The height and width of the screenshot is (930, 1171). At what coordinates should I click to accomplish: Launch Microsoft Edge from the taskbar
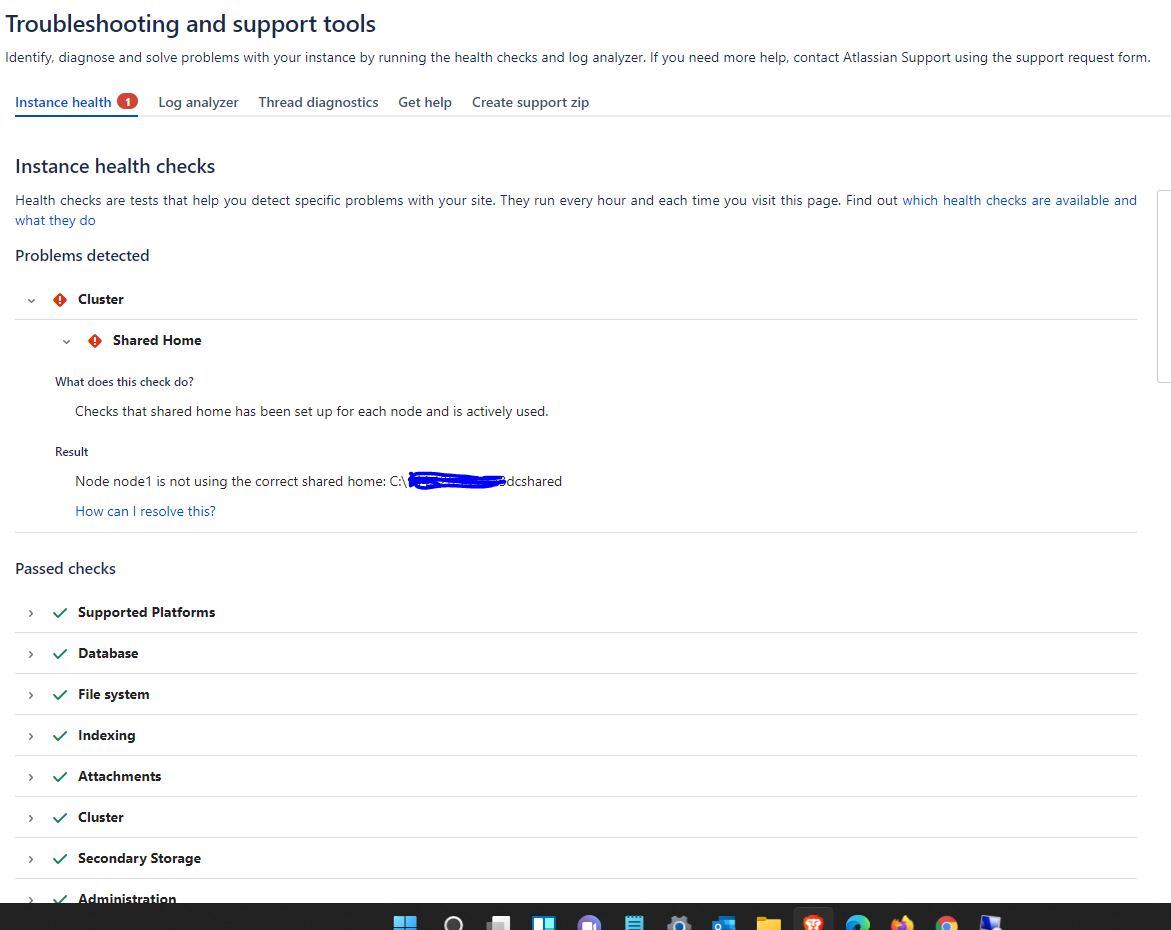tap(858, 923)
